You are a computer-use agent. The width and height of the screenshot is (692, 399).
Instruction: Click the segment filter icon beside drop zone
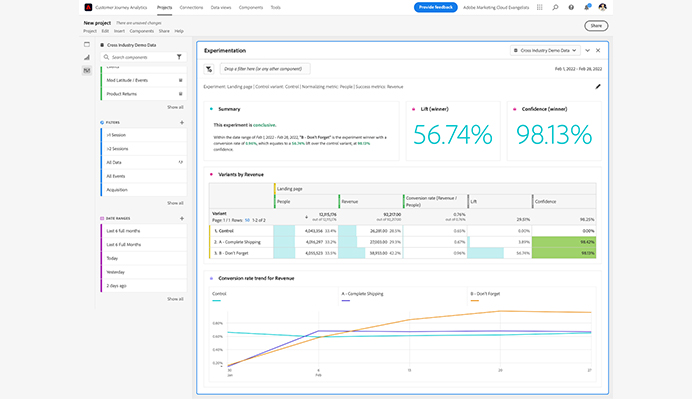coord(209,69)
